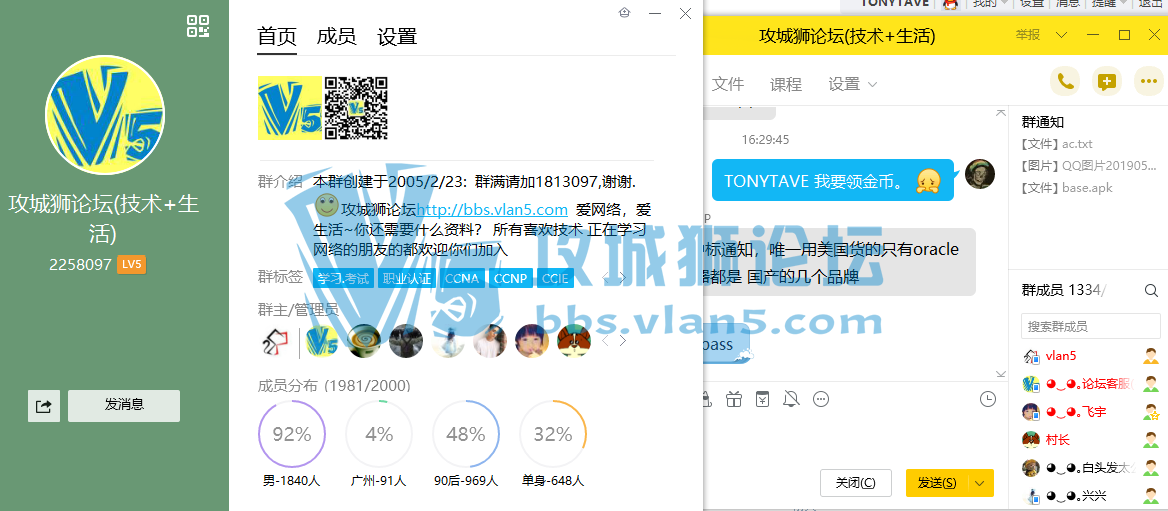1168x511 pixels.
Task: Open the 我的 dropdown in top bar
Action: (990, 3)
